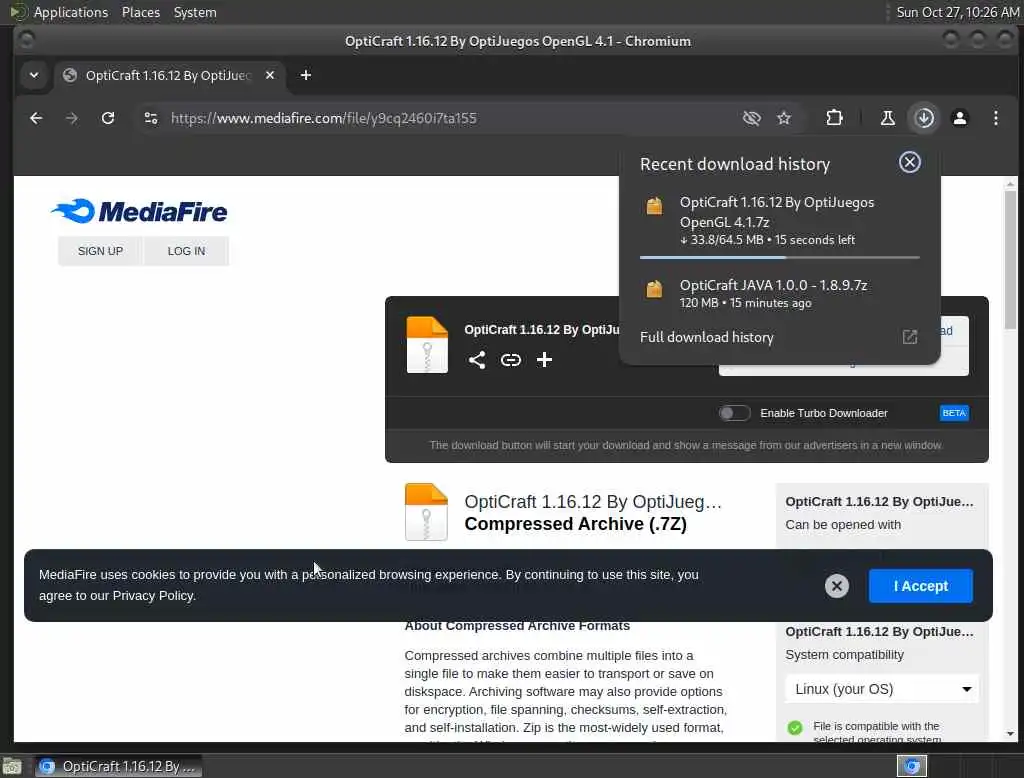Click the LOG IN button
The image size is (1024, 778).
tap(186, 251)
